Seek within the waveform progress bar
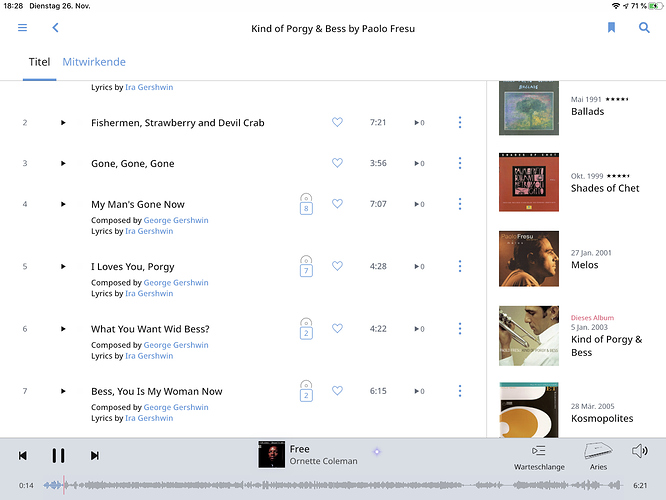Viewport: 666px width, 500px height. coord(333,485)
